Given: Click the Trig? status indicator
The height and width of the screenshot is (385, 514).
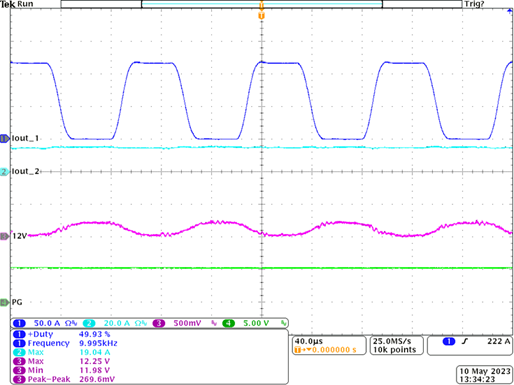Looking at the screenshot, I should (474, 4).
